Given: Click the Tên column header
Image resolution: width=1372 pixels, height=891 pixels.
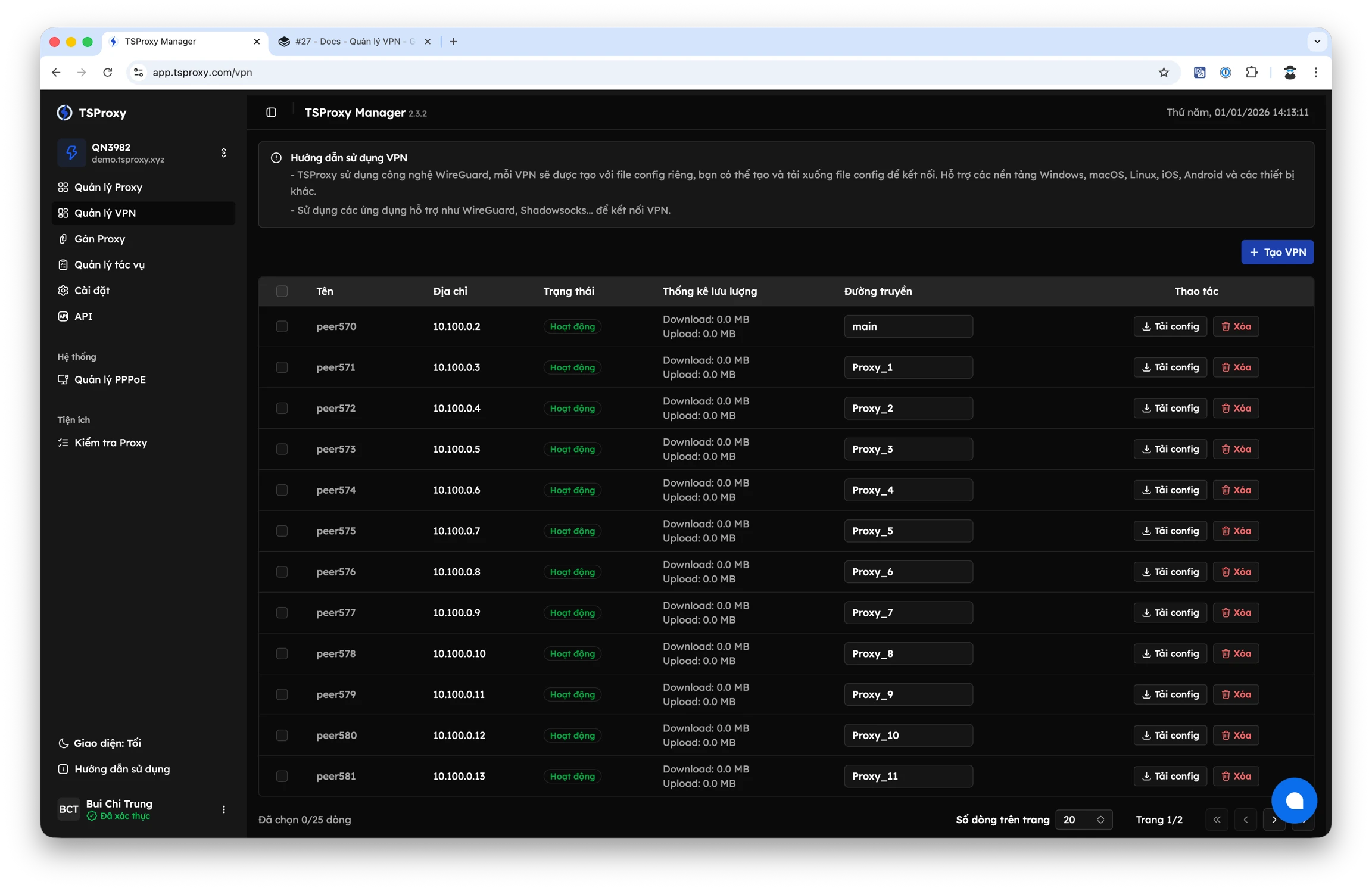Looking at the screenshot, I should (x=325, y=291).
